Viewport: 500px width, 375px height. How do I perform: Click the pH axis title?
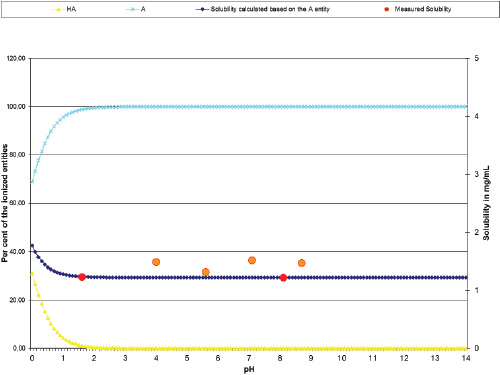(249, 369)
